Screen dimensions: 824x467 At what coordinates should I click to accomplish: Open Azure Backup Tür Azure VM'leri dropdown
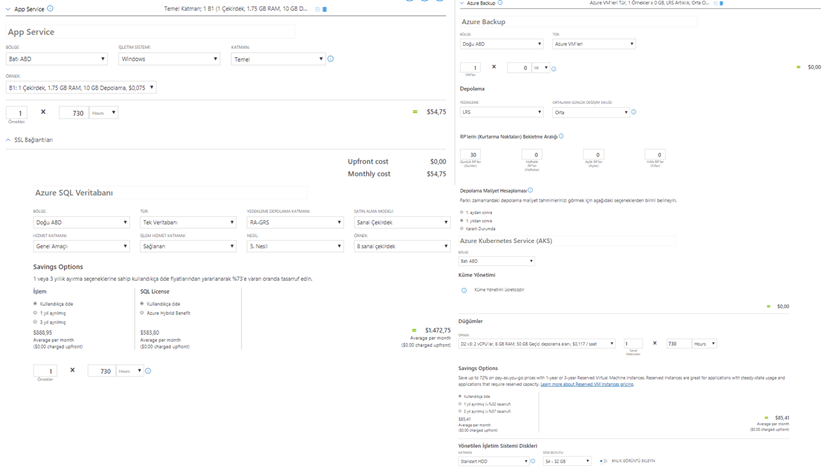pyautogui.click(x=594, y=44)
